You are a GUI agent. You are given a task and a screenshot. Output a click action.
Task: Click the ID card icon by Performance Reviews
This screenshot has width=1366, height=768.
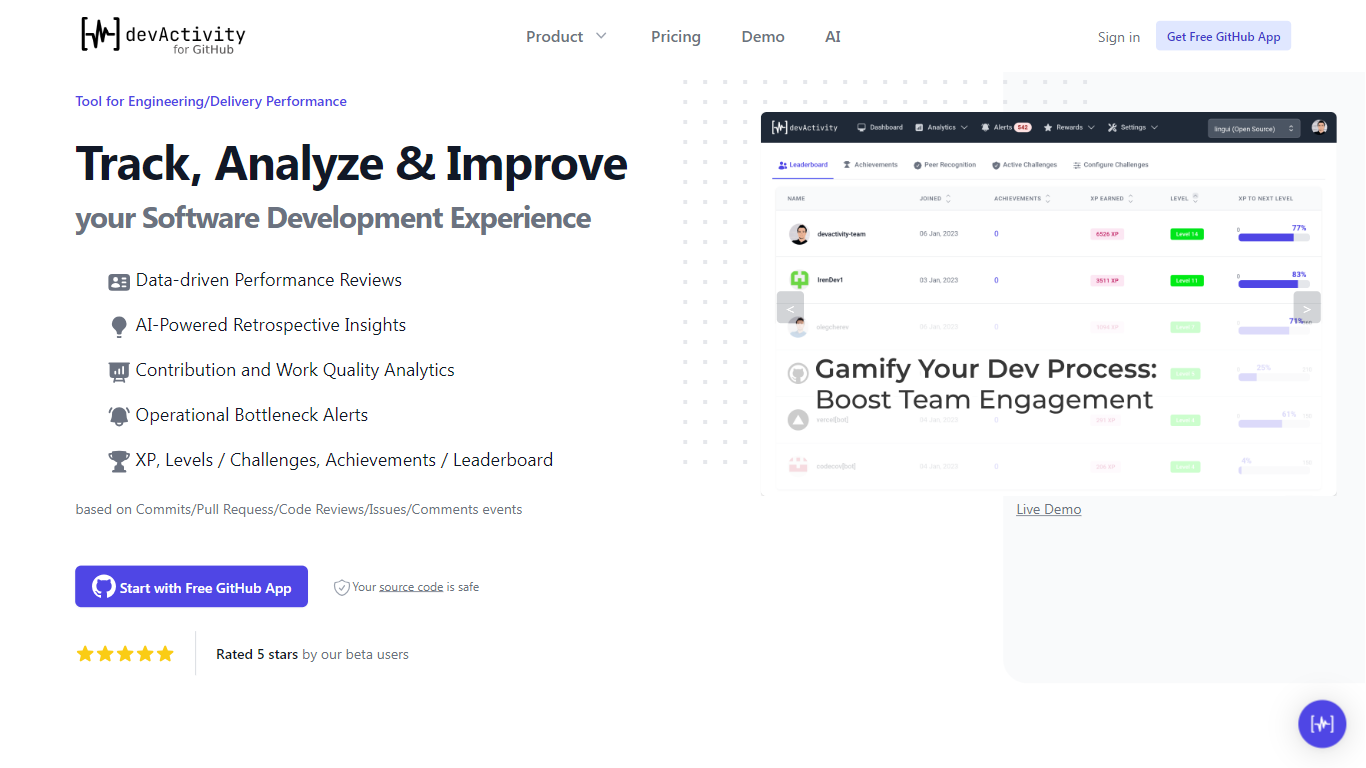click(119, 282)
